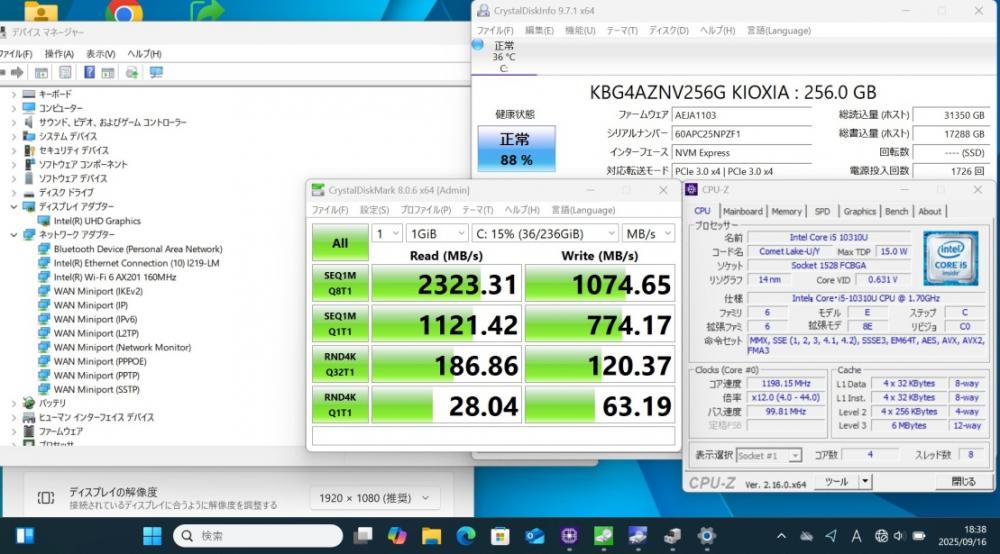Open File Explorer from the taskbar
The height and width of the screenshot is (554, 1000).
point(431,536)
